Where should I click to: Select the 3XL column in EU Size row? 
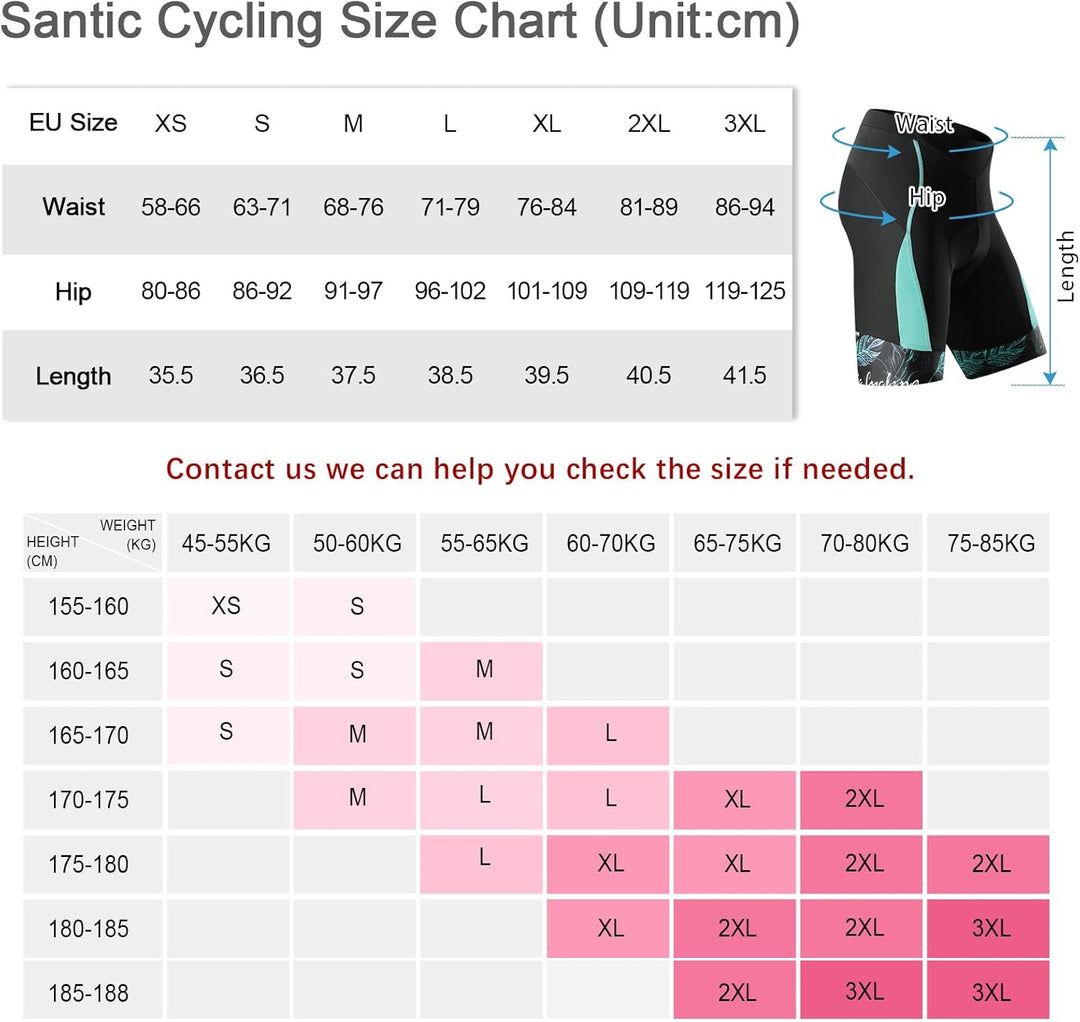coord(744,124)
